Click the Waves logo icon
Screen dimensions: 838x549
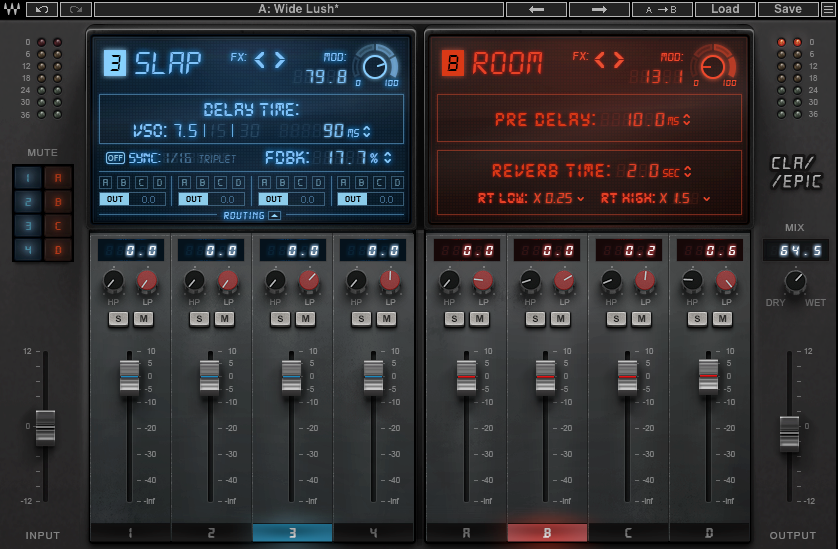12,9
